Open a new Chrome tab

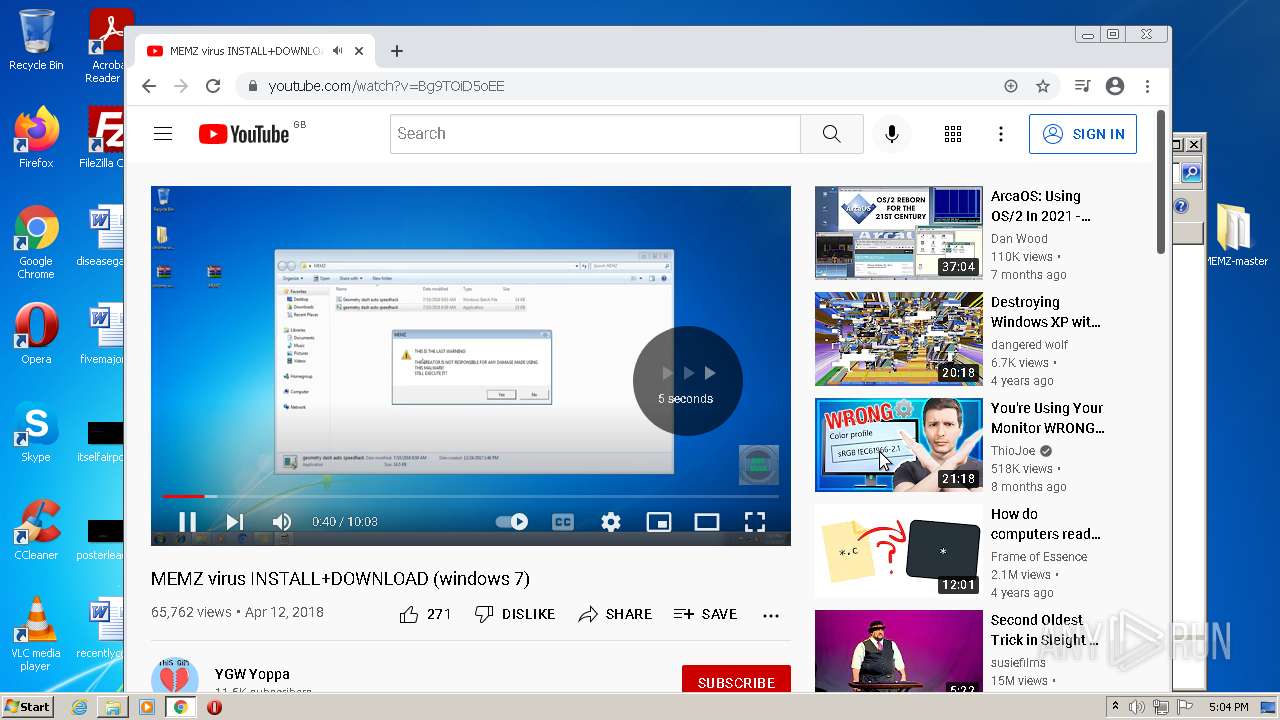point(397,51)
